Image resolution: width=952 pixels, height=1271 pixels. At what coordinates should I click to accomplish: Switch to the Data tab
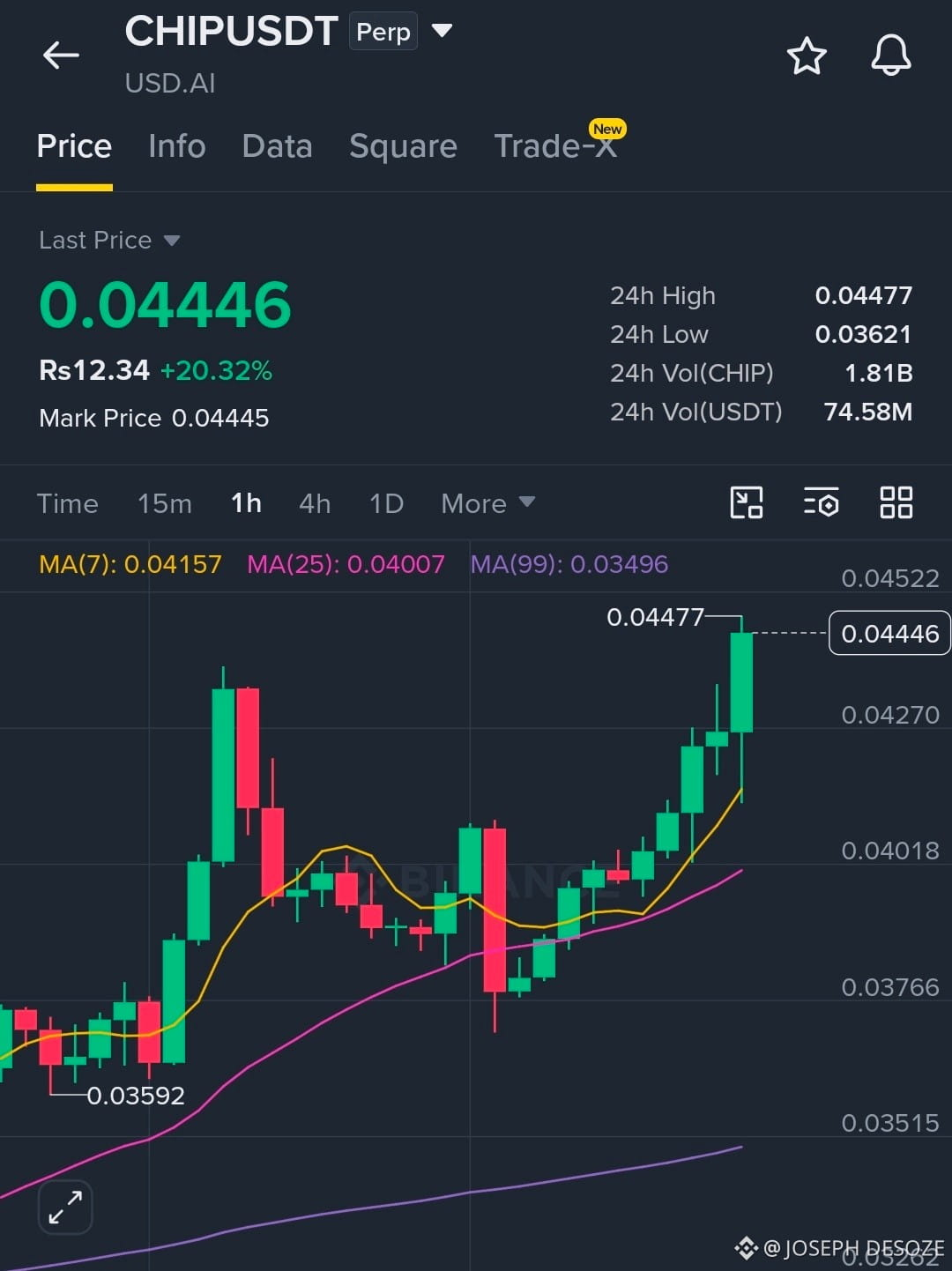[277, 146]
